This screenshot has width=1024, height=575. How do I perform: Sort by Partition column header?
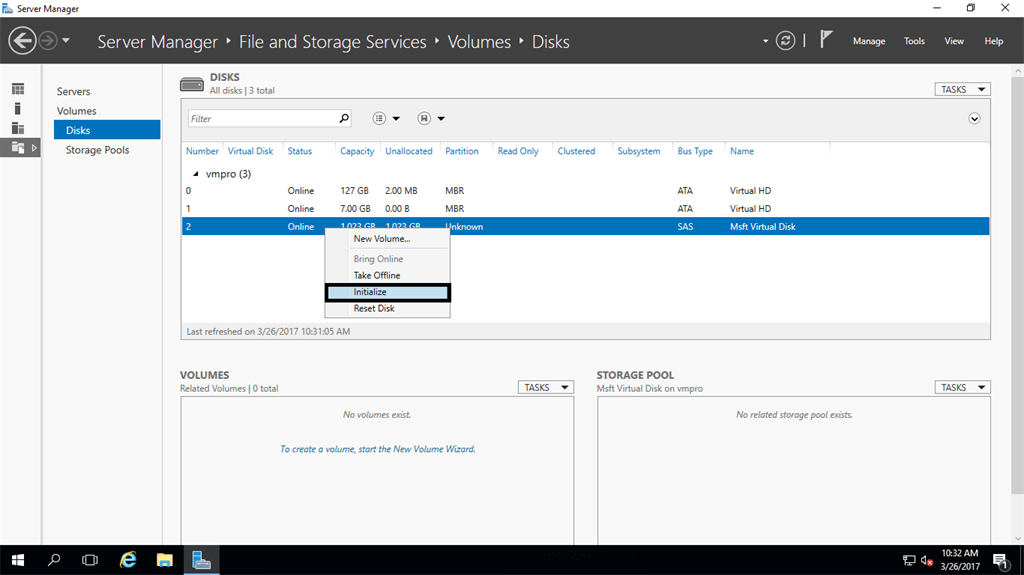[x=462, y=151]
